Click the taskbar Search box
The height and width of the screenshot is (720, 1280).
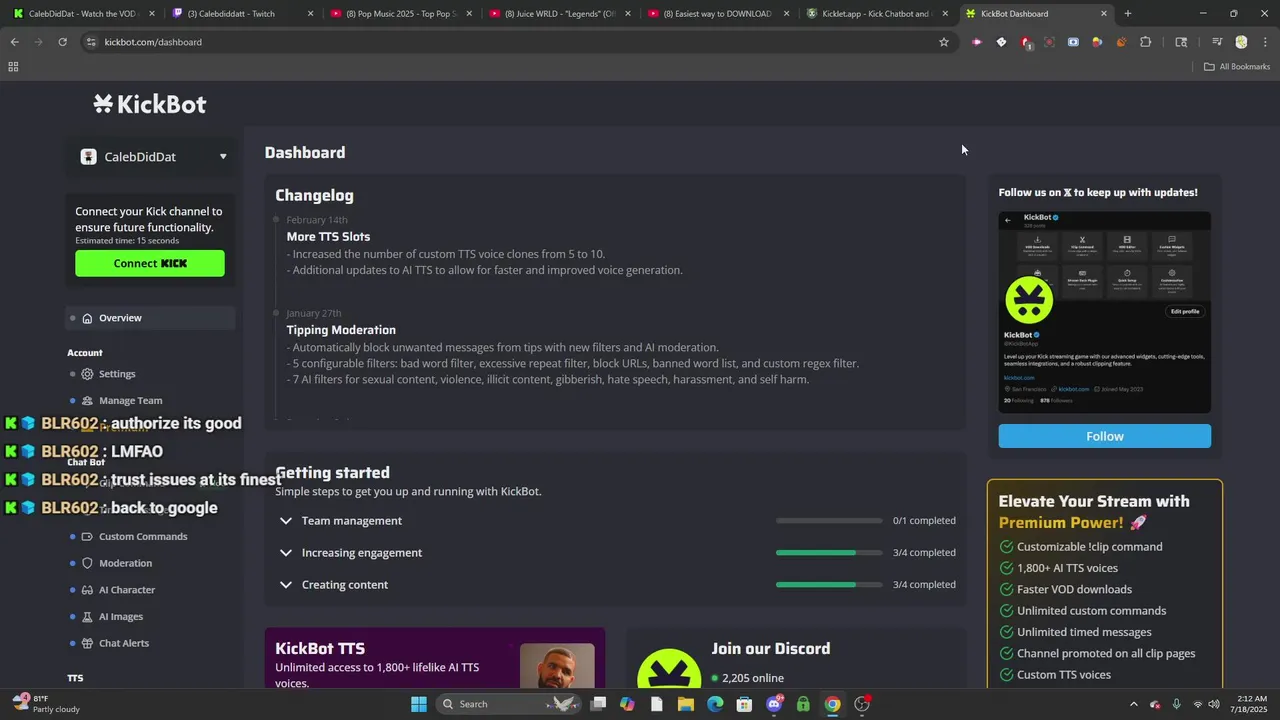click(509, 704)
